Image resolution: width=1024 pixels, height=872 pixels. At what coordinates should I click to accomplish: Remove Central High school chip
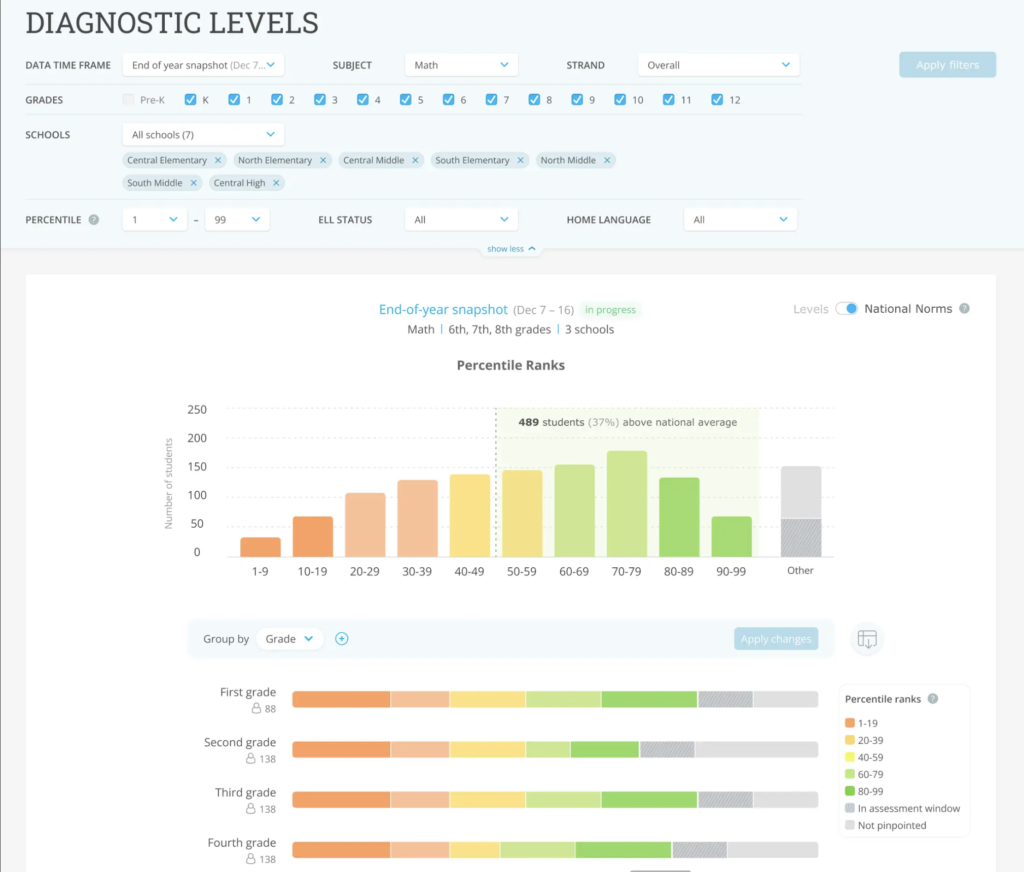click(x=276, y=183)
